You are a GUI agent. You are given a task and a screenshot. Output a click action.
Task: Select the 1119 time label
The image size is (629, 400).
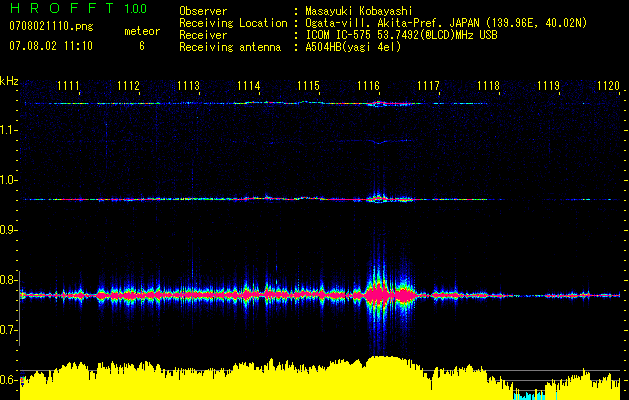point(548,86)
